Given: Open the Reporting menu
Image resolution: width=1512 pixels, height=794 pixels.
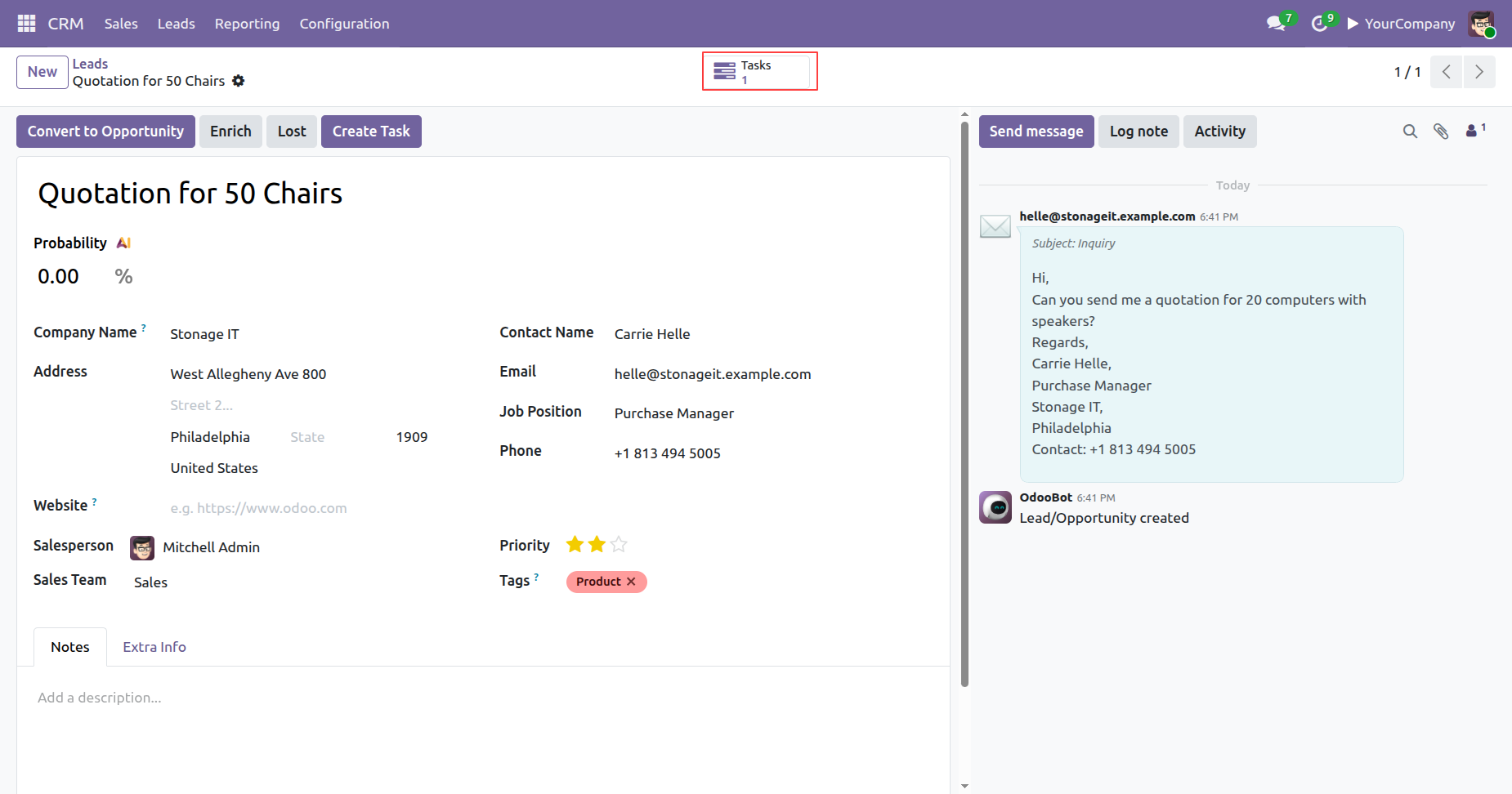Looking at the screenshot, I should pos(247,24).
